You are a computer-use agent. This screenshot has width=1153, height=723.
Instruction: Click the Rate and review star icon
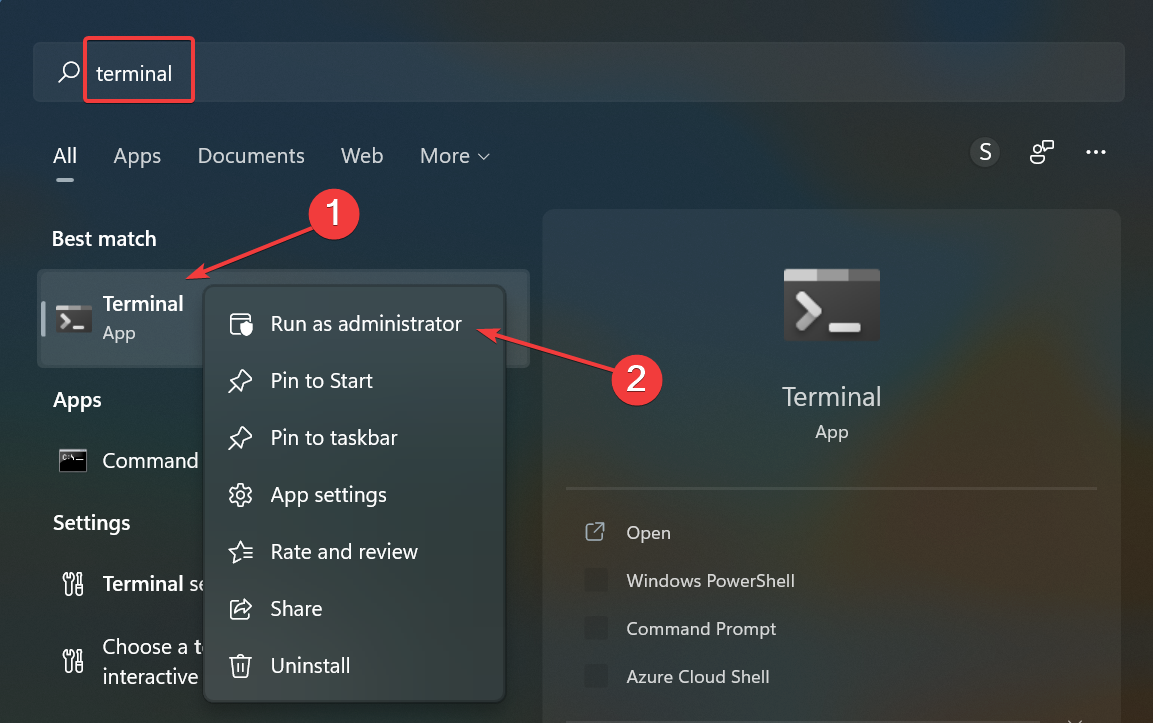pyautogui.click(x=240, y=552)
